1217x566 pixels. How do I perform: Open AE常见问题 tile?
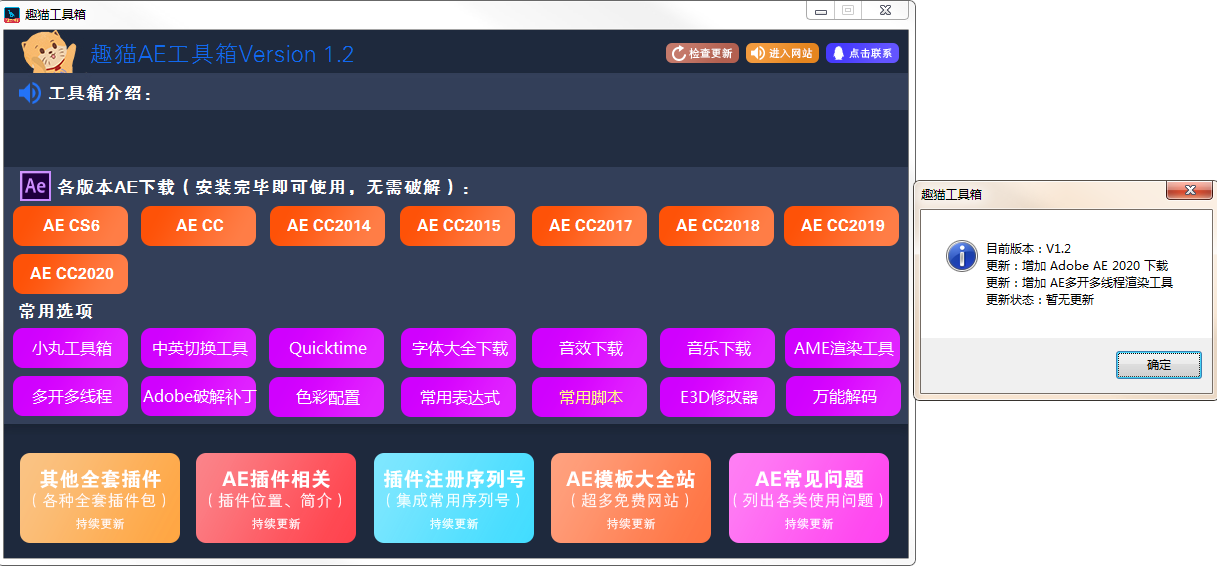coord(809,498)
